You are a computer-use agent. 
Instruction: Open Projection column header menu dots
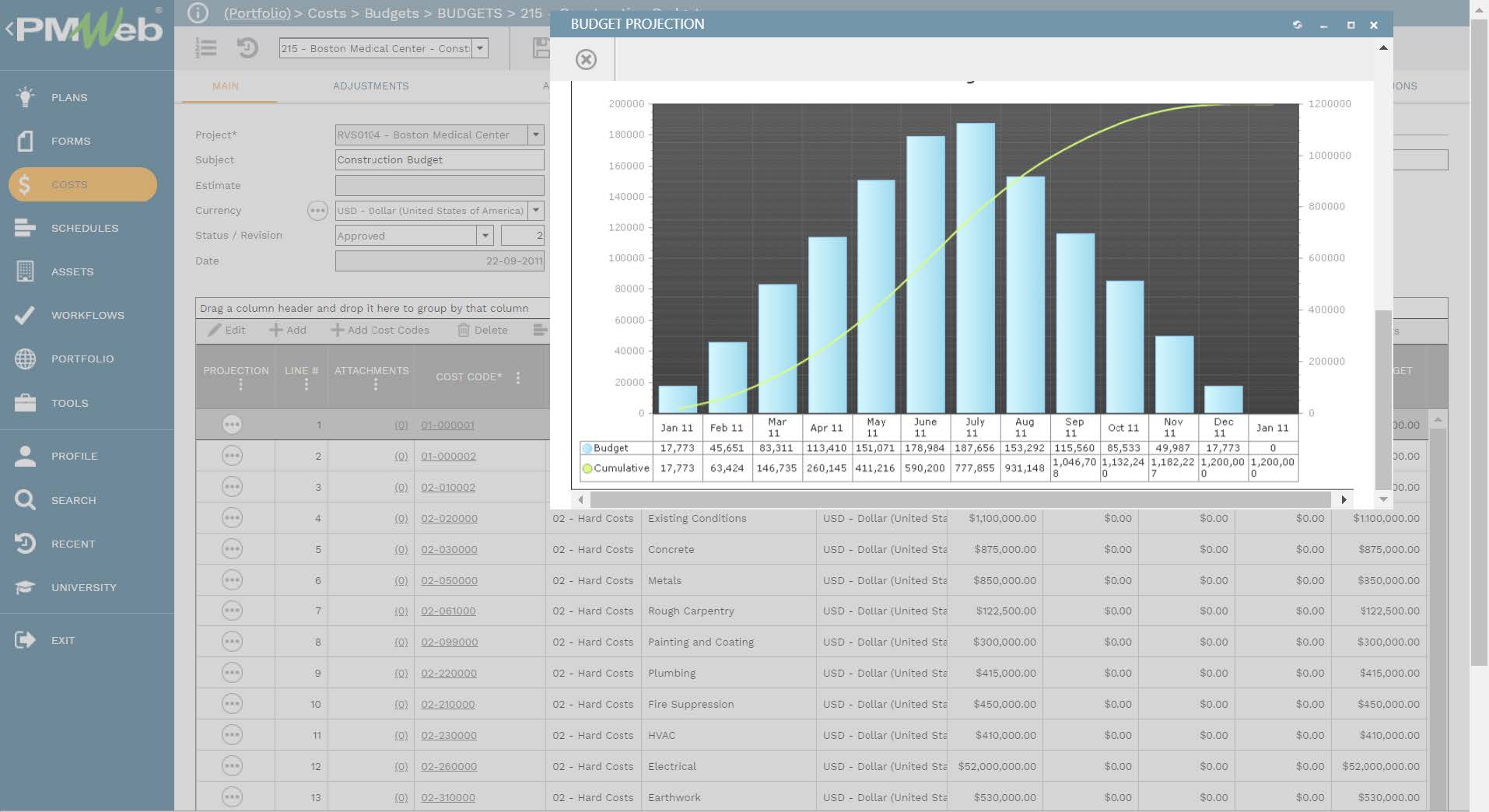coord(240,384)
